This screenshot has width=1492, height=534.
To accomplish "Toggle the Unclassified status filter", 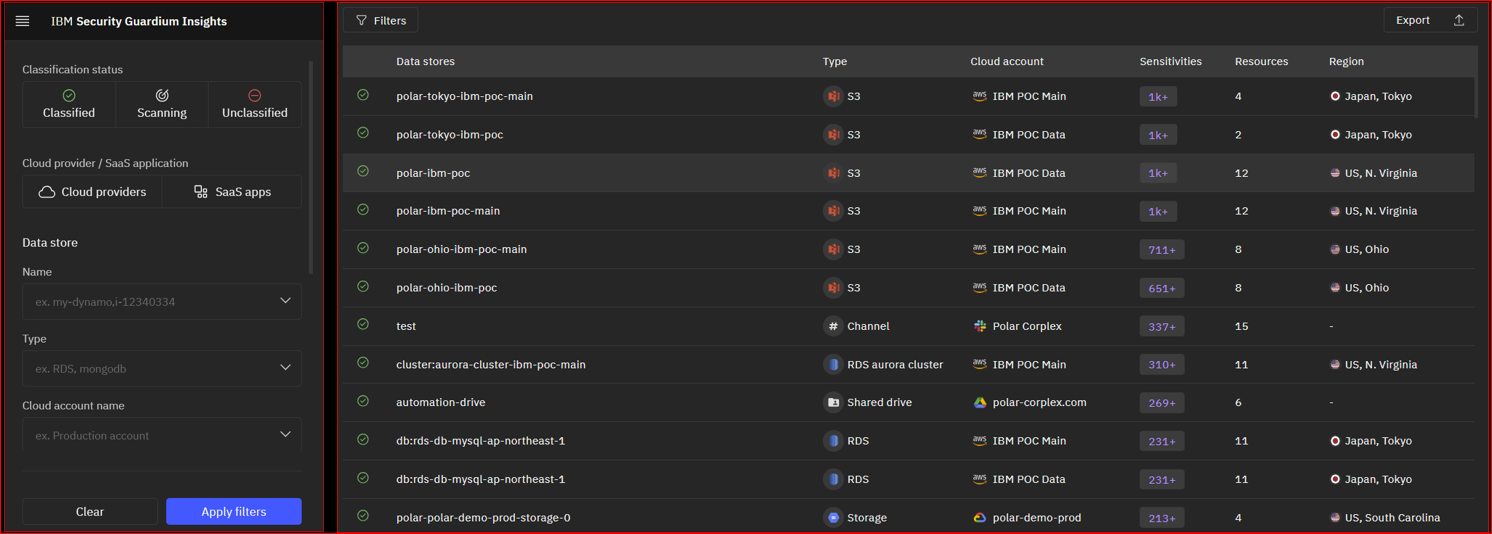I will (x=254, y=104).
